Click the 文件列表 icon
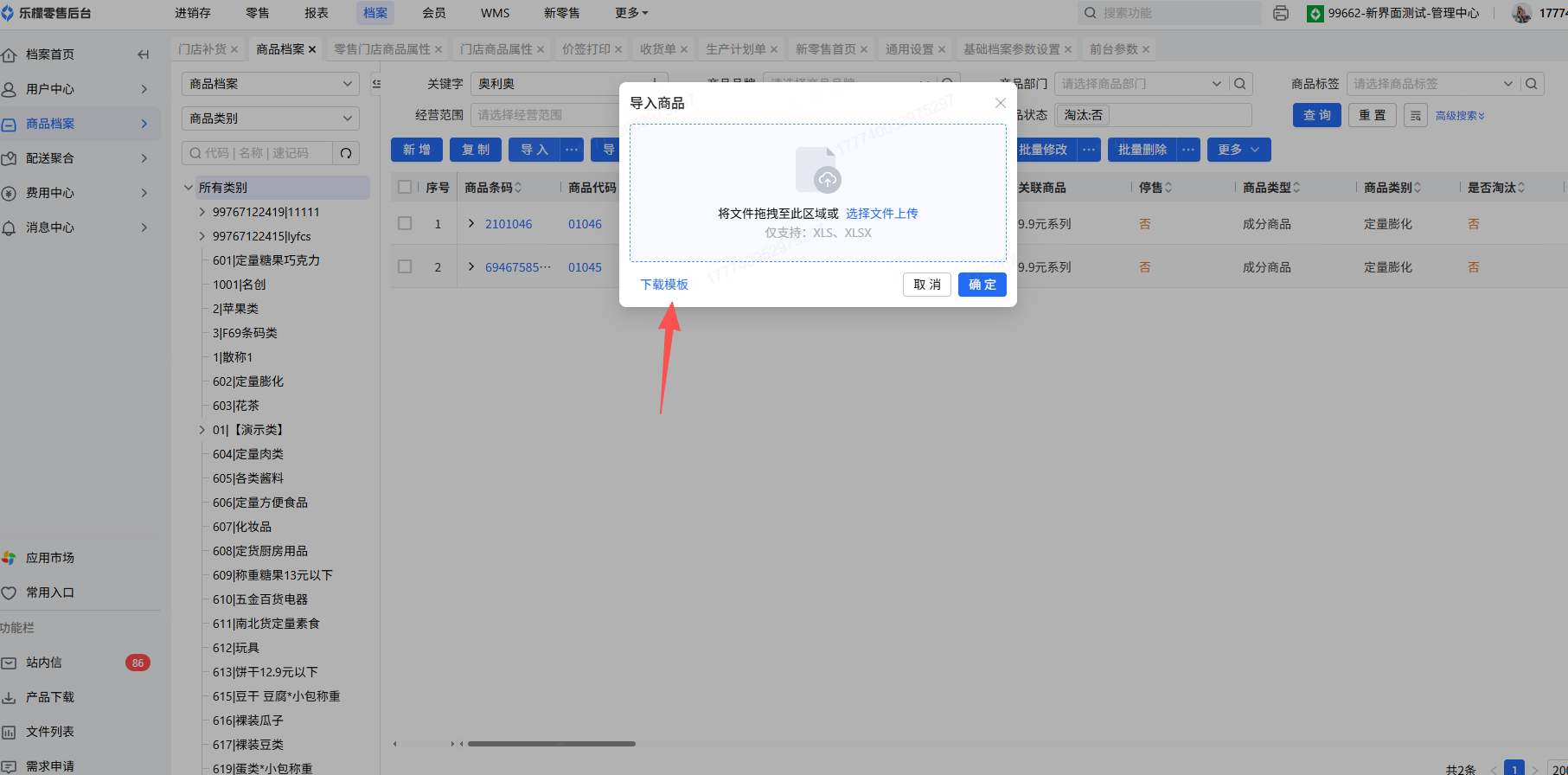 click(x=10, y=732)
